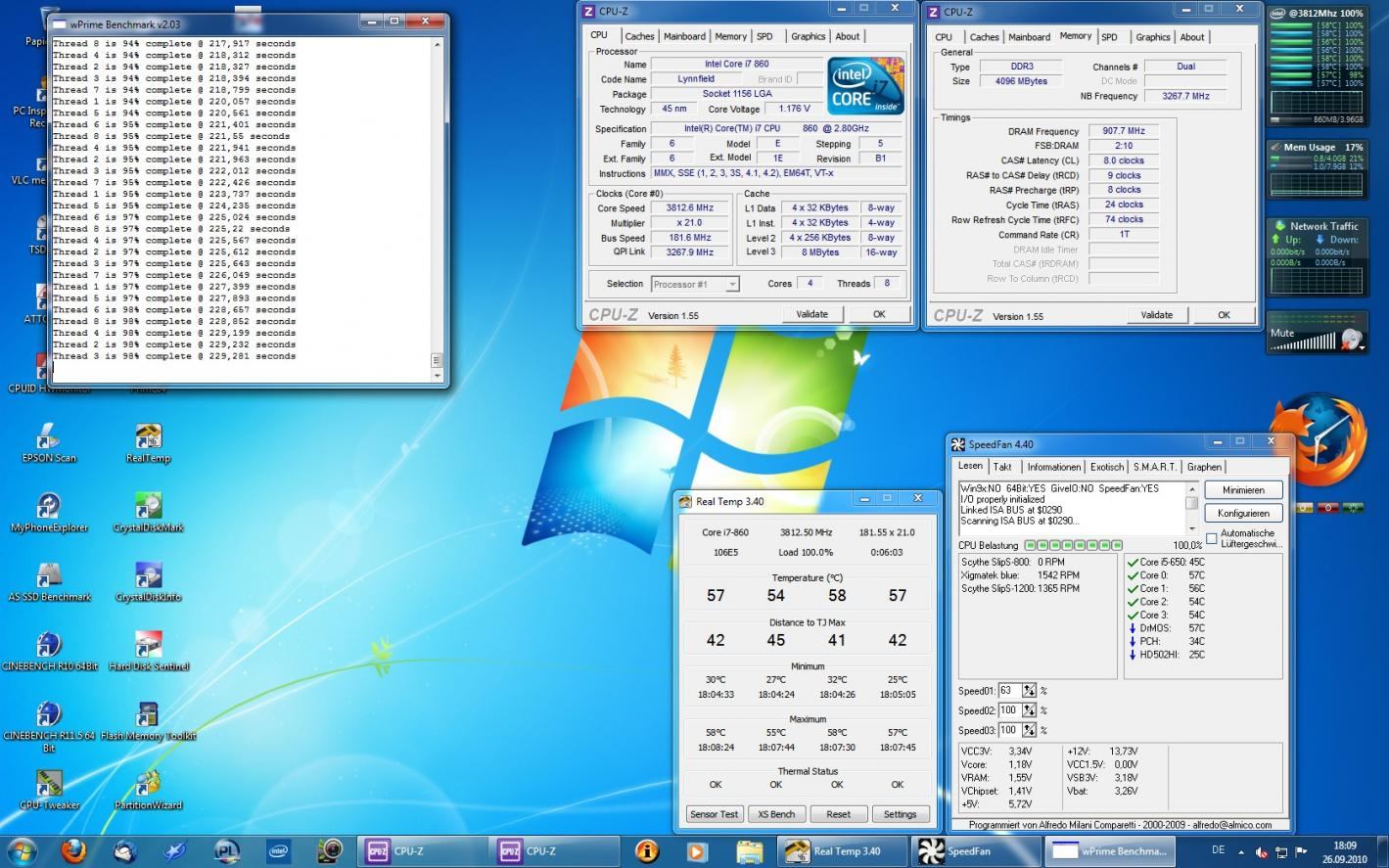Open the Graphen tab in SpeedFan
1389x868 pixels.
1204,467
